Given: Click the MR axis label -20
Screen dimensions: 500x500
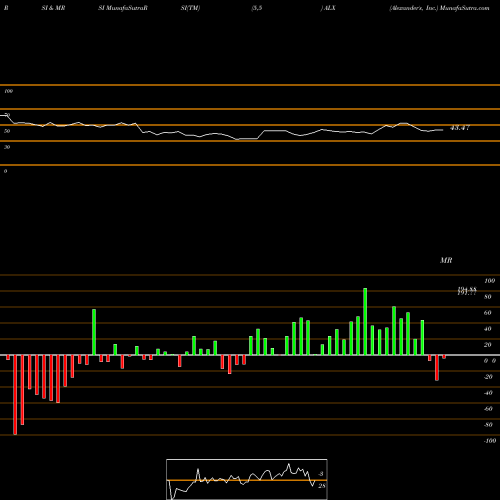Looking at the screenshot, I should pos(488,377).
